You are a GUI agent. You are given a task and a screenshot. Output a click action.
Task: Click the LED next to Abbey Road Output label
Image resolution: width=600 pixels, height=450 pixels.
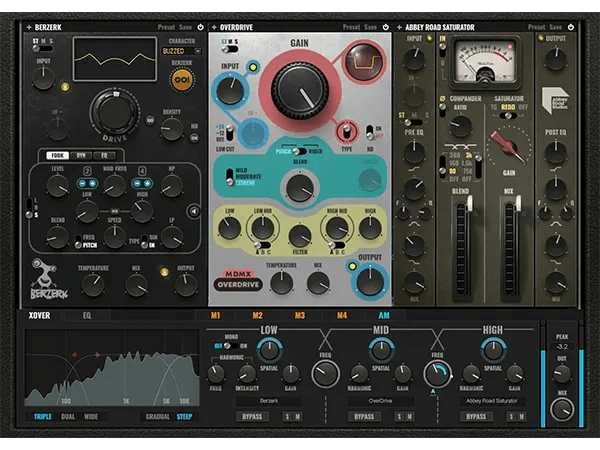coord(541,38)
